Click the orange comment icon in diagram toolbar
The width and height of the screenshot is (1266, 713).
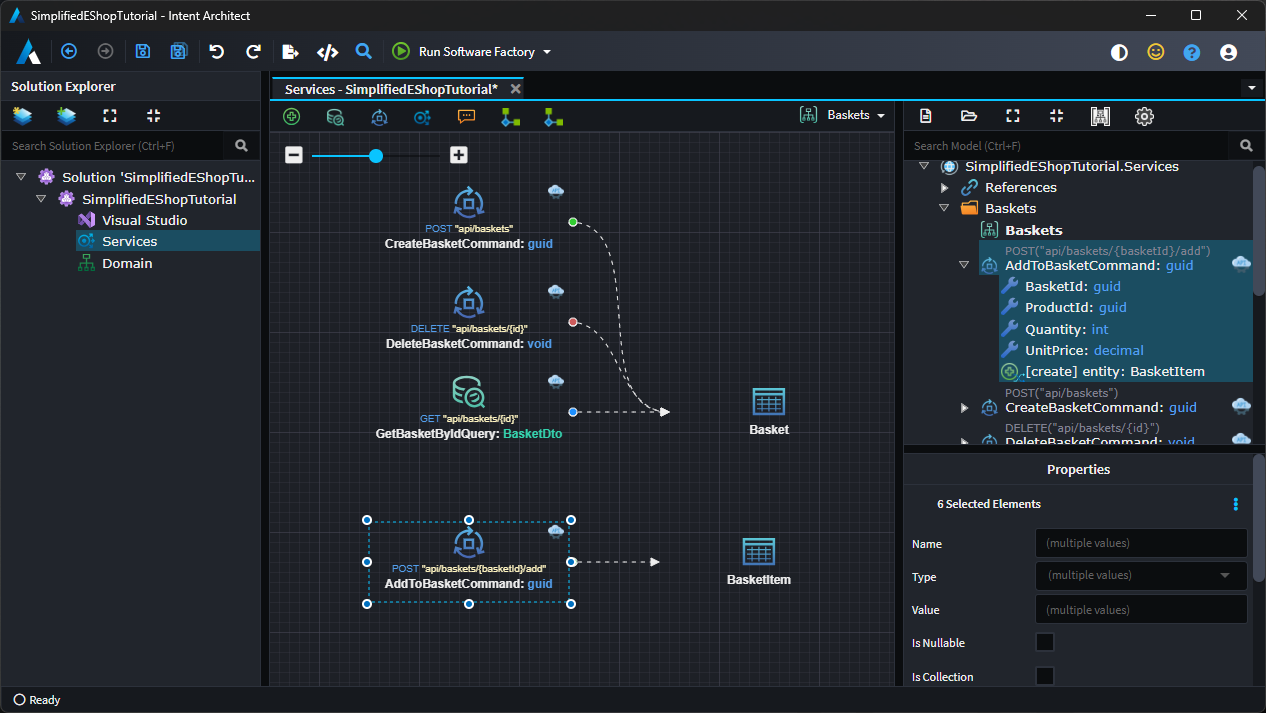click(x=466, y=116)
